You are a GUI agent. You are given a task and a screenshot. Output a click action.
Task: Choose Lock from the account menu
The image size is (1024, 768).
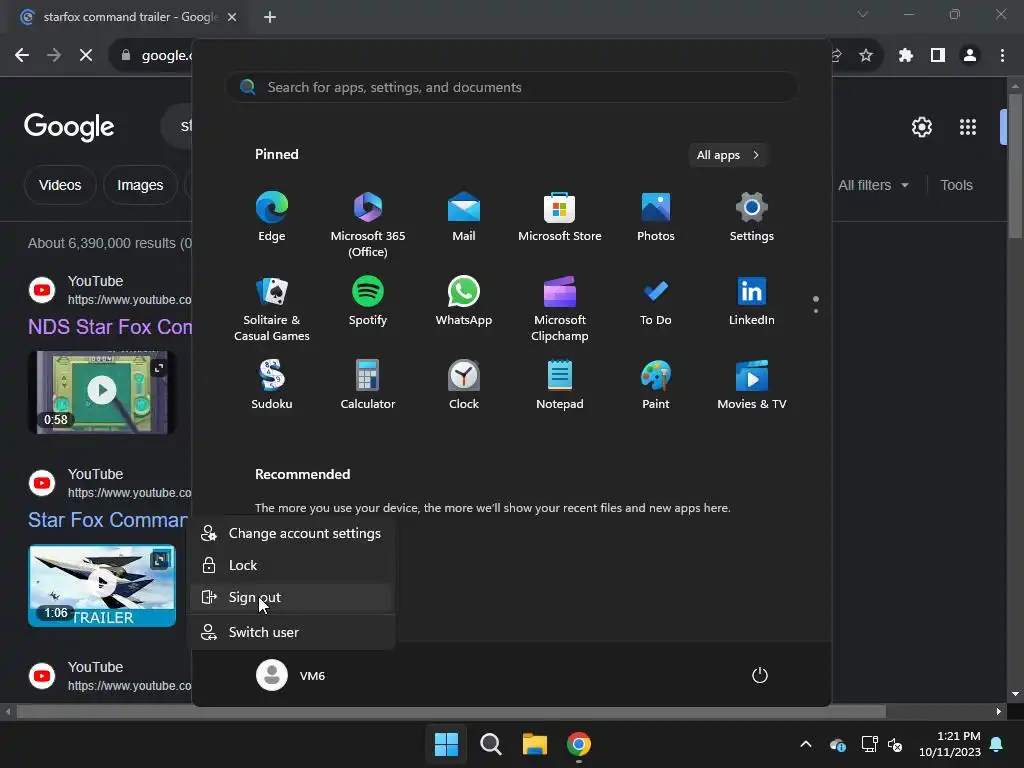tap(291, 566)
